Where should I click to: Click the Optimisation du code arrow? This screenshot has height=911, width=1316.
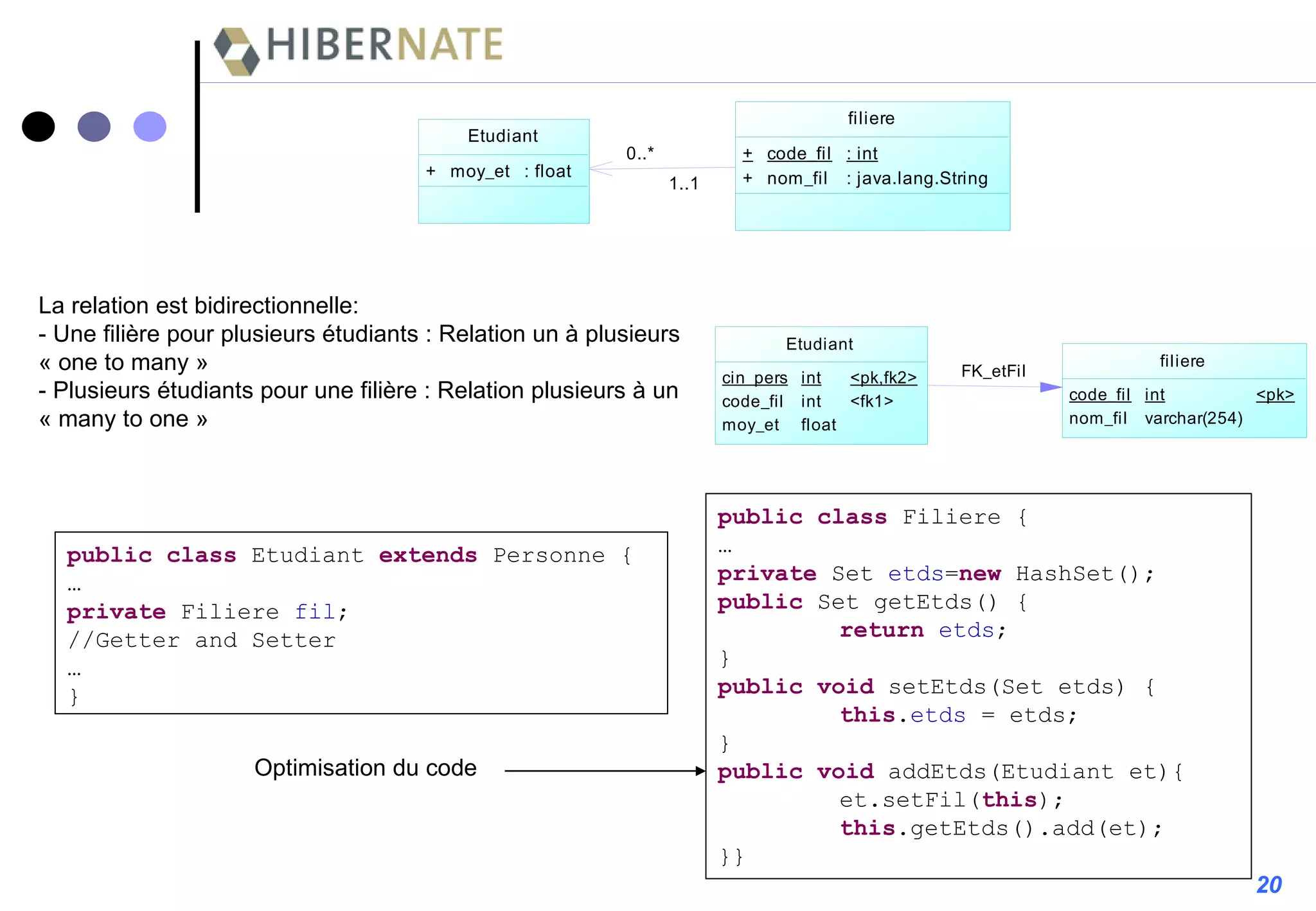point(604,771)
